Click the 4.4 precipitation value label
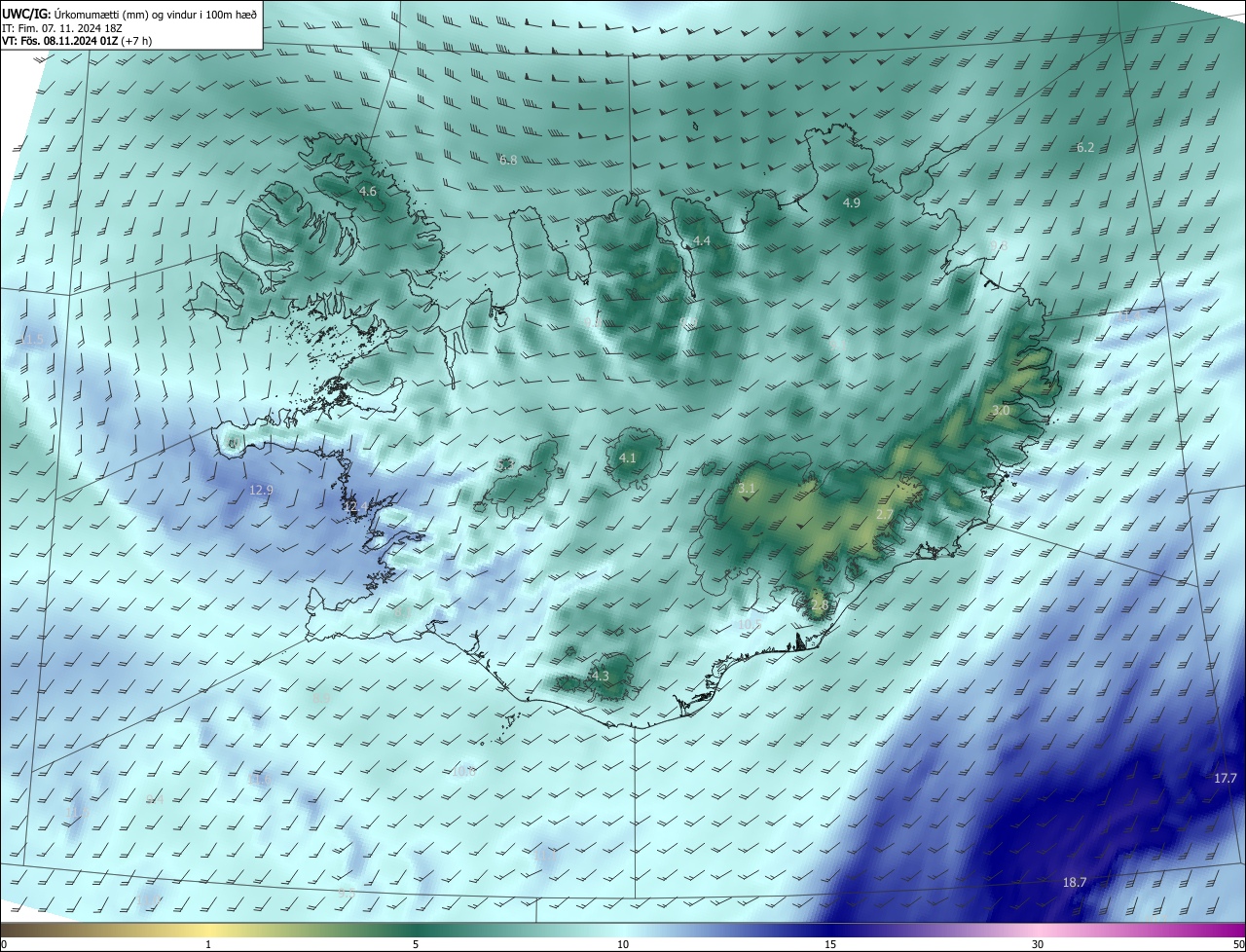This screenshot has height=952, width=1246. (702, 240)
